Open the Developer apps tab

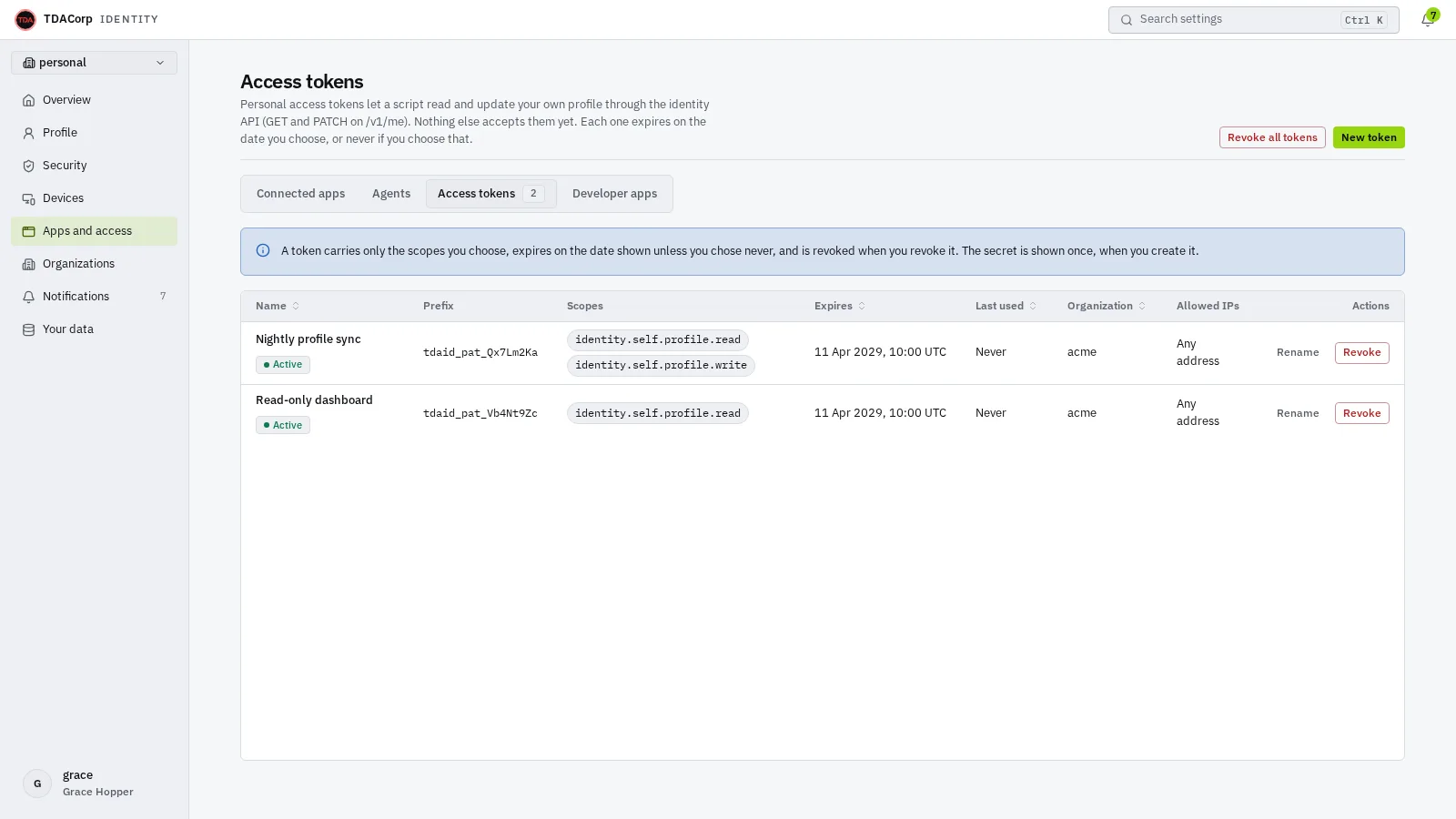(615, 194)
